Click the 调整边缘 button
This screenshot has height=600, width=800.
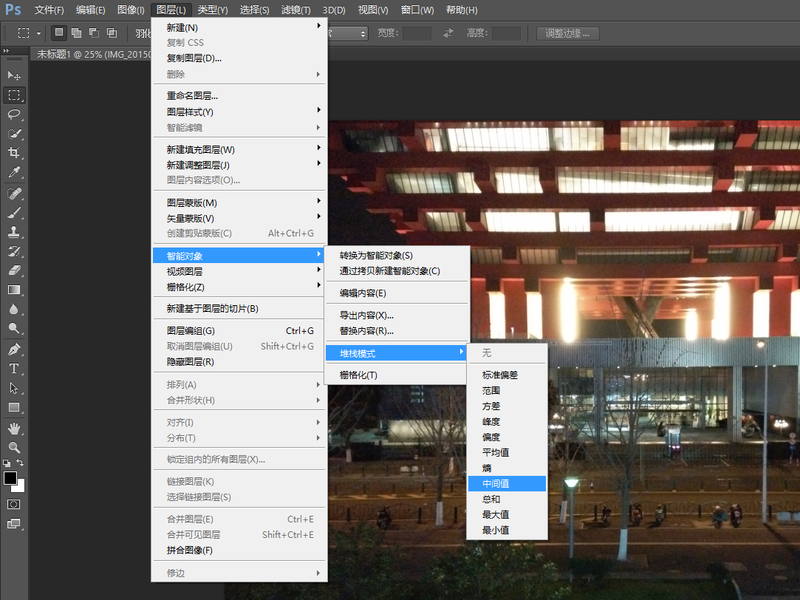tap(568, 33)
